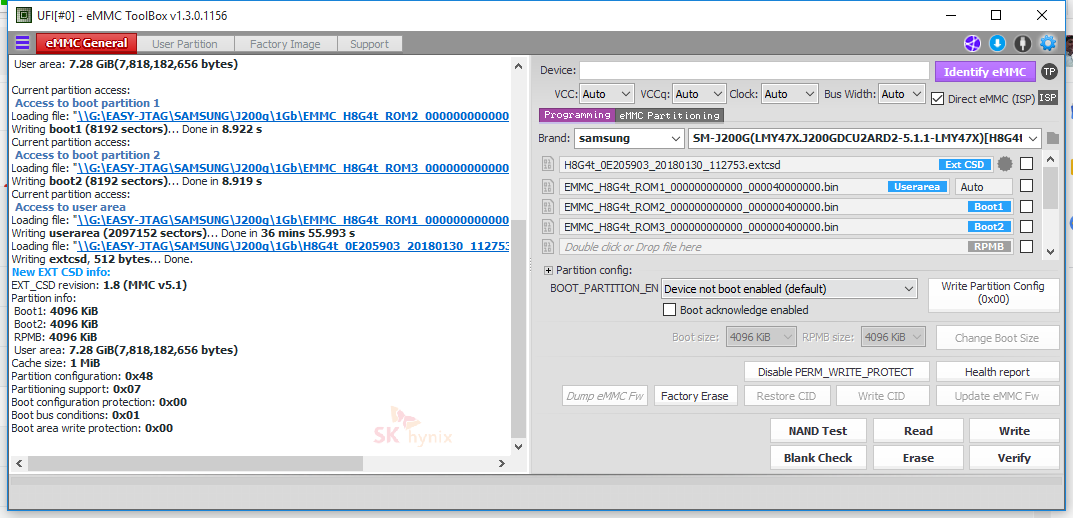Click the dark USB plug icon
This screenshot has width=1073, height=518.
(x=1022, y=44)
